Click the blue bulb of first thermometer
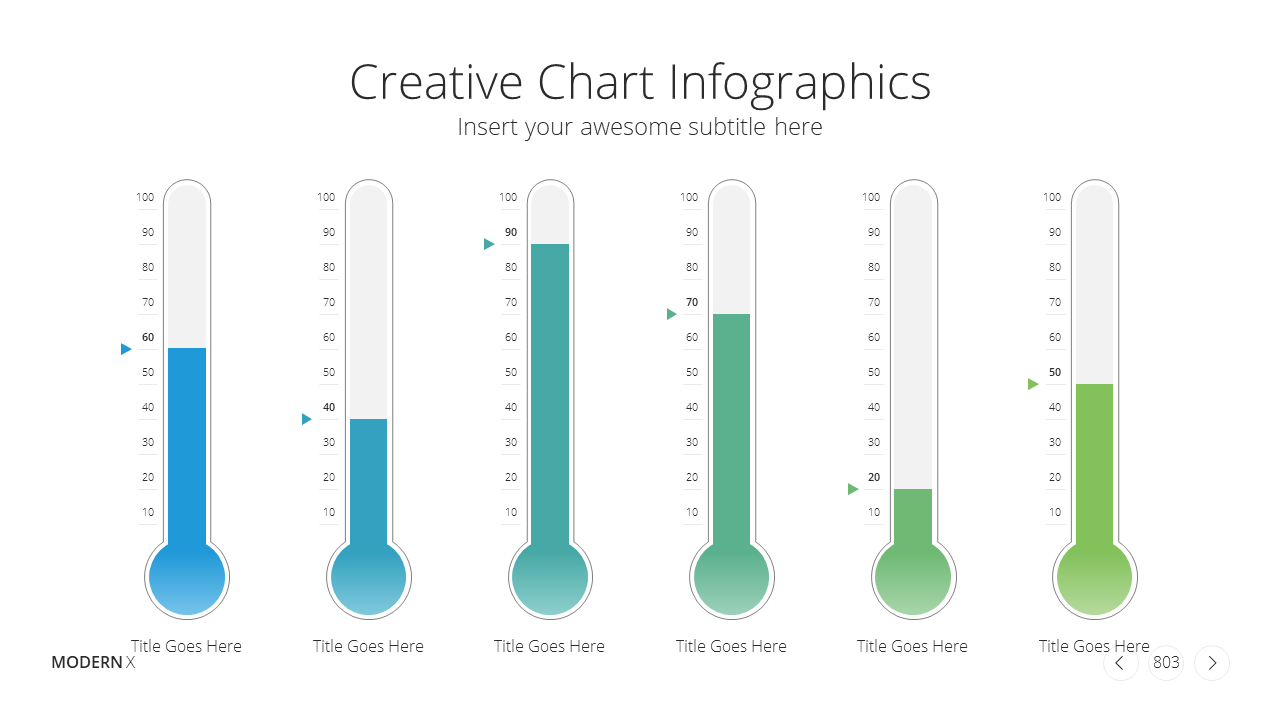This screenshot has height=720, width=1280. [187, 577]
